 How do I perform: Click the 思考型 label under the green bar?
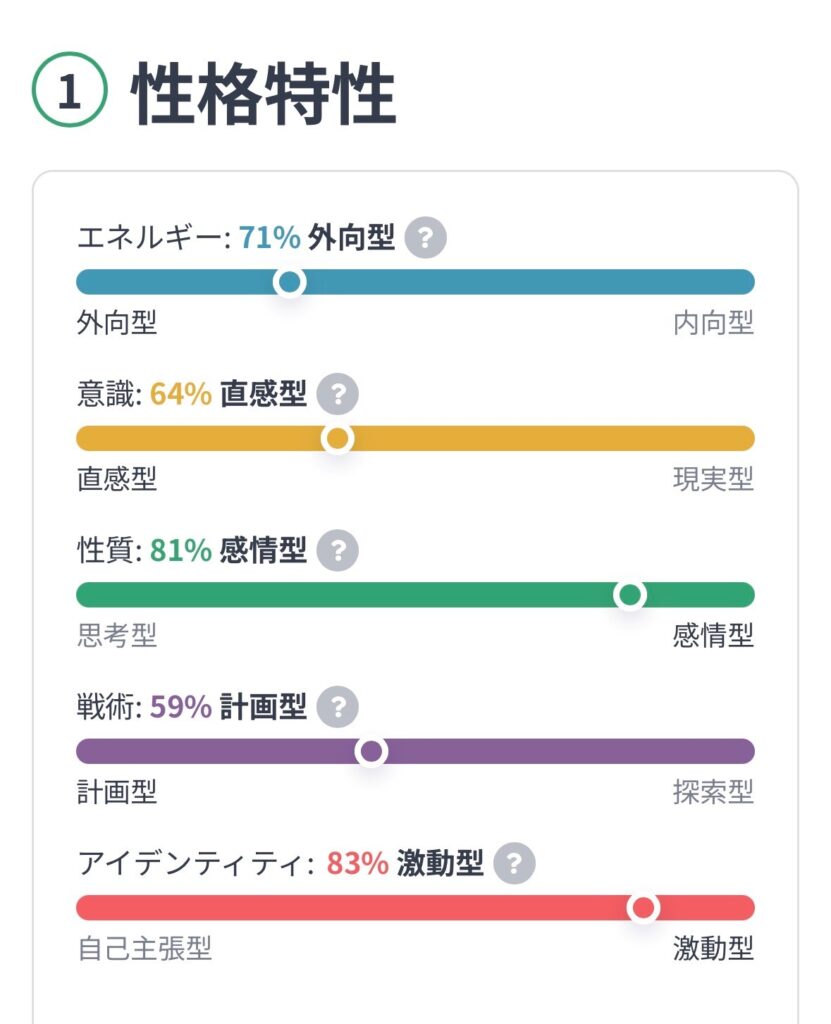pos(117,635)
